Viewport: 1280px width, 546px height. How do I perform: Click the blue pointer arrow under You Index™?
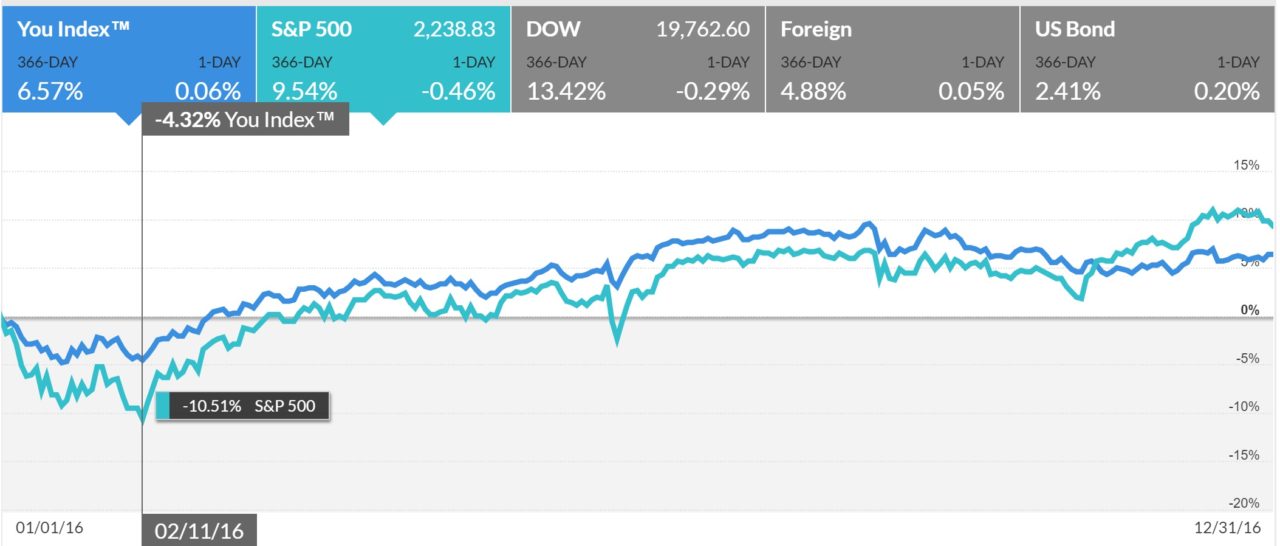(x=129, y=118)
